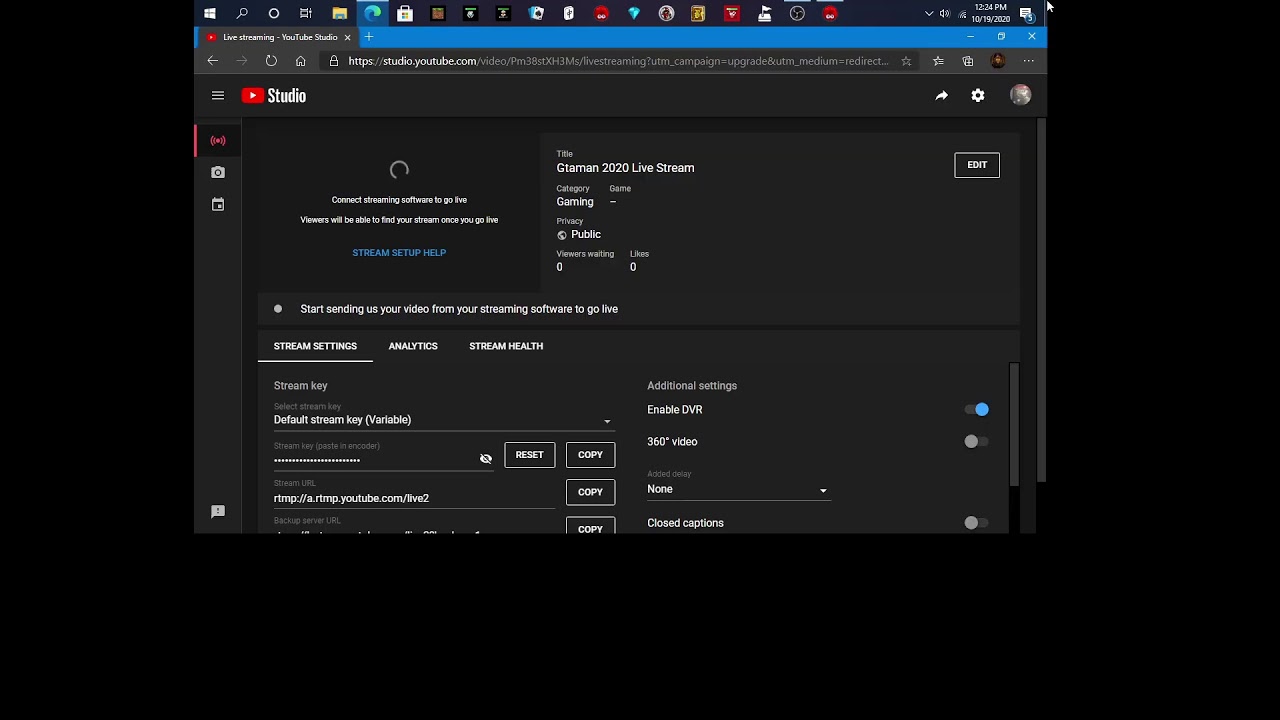This screenshot has height=720, width=1280.
Task: Click the YouTube Studio logo
Action: (x=274, y=96)
